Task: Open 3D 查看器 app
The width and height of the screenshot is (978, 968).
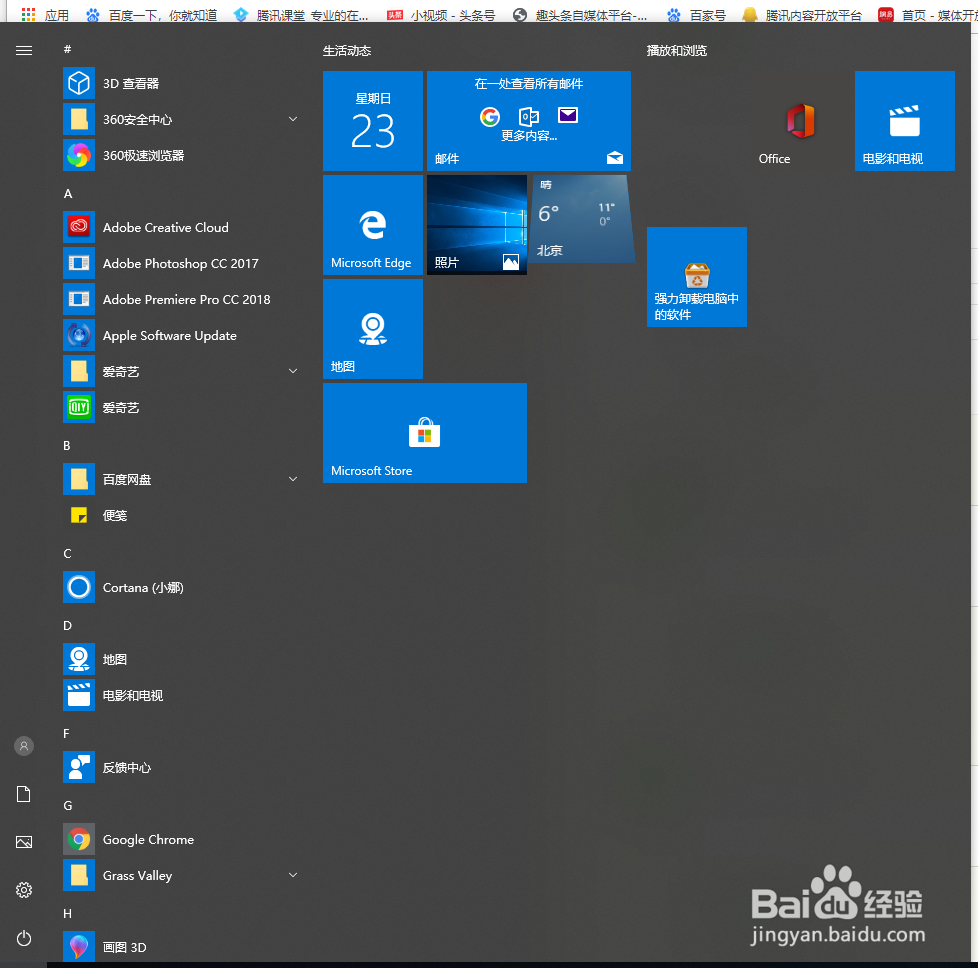Action: (x=181, y=84)
